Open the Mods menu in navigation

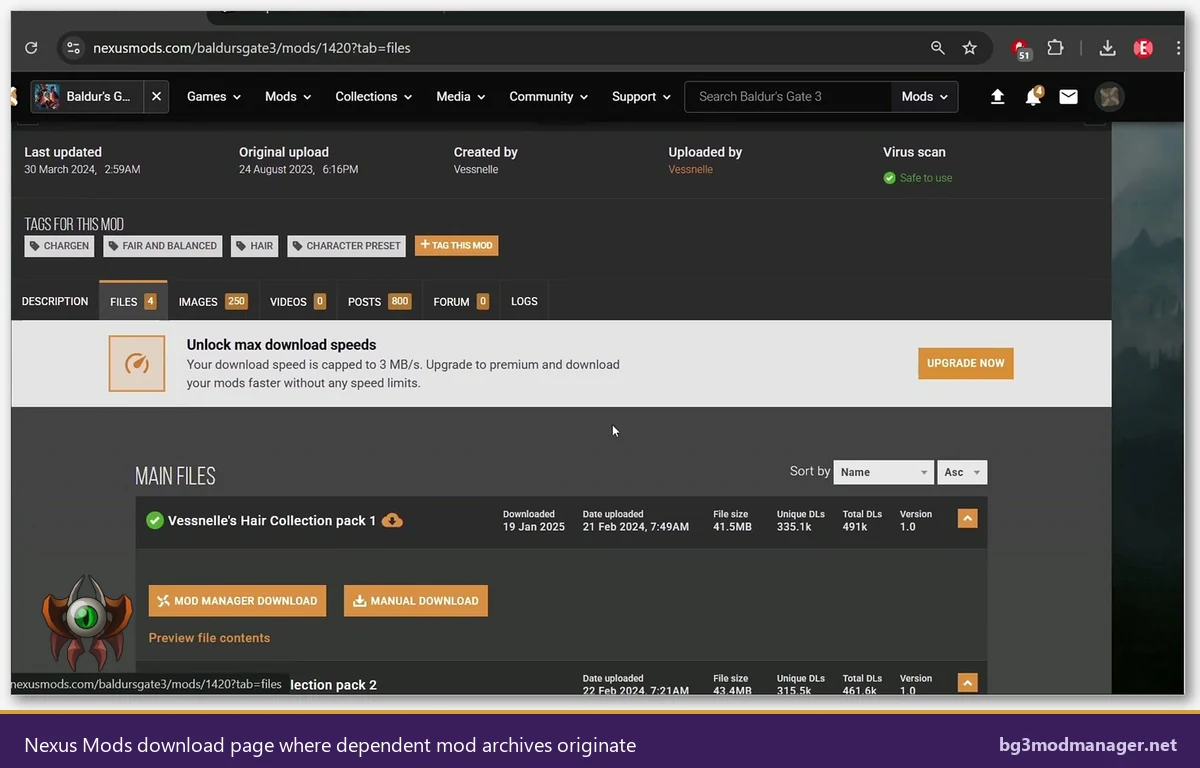pos(288,97)
